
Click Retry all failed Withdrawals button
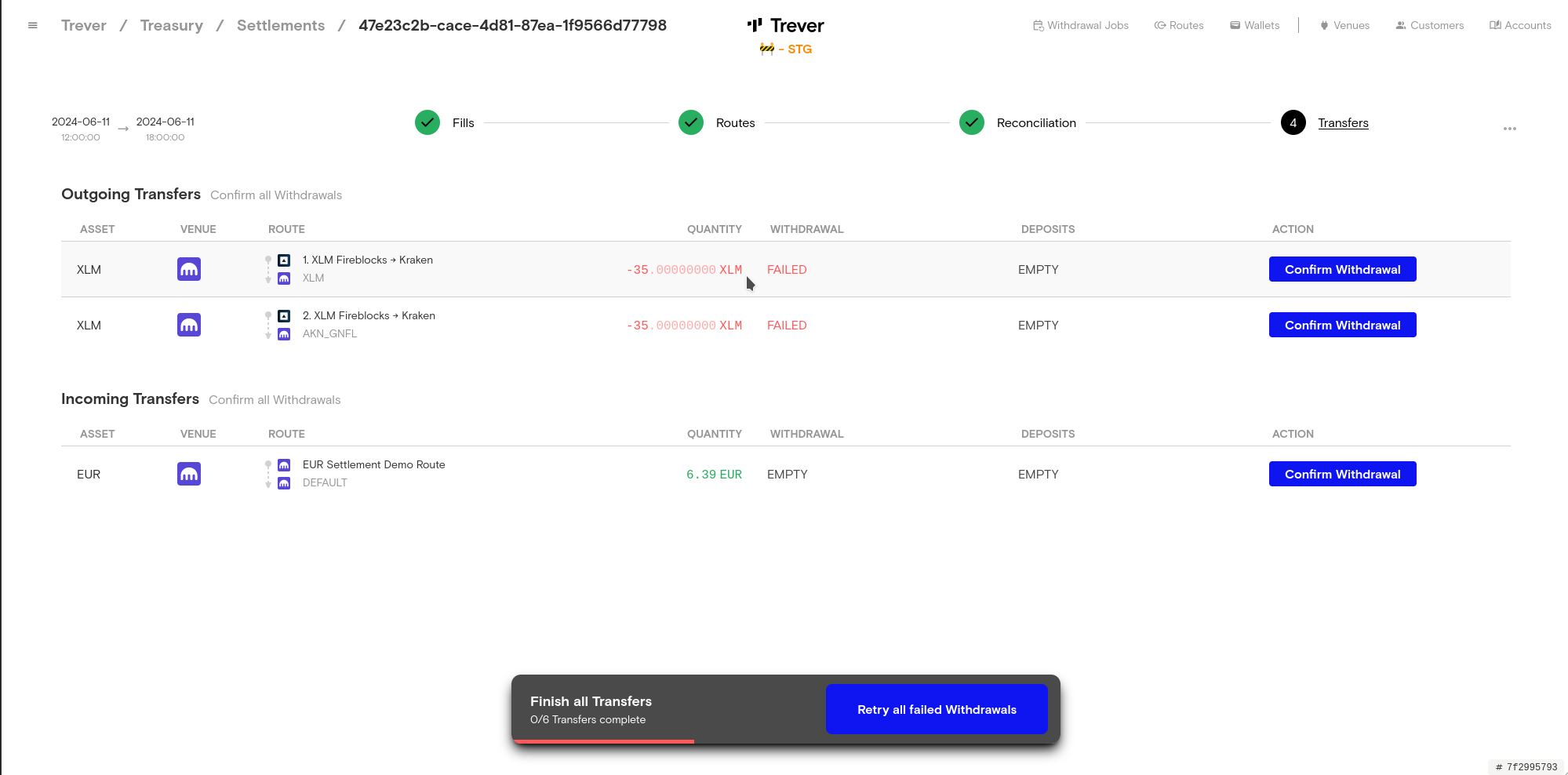coord(937,709)
